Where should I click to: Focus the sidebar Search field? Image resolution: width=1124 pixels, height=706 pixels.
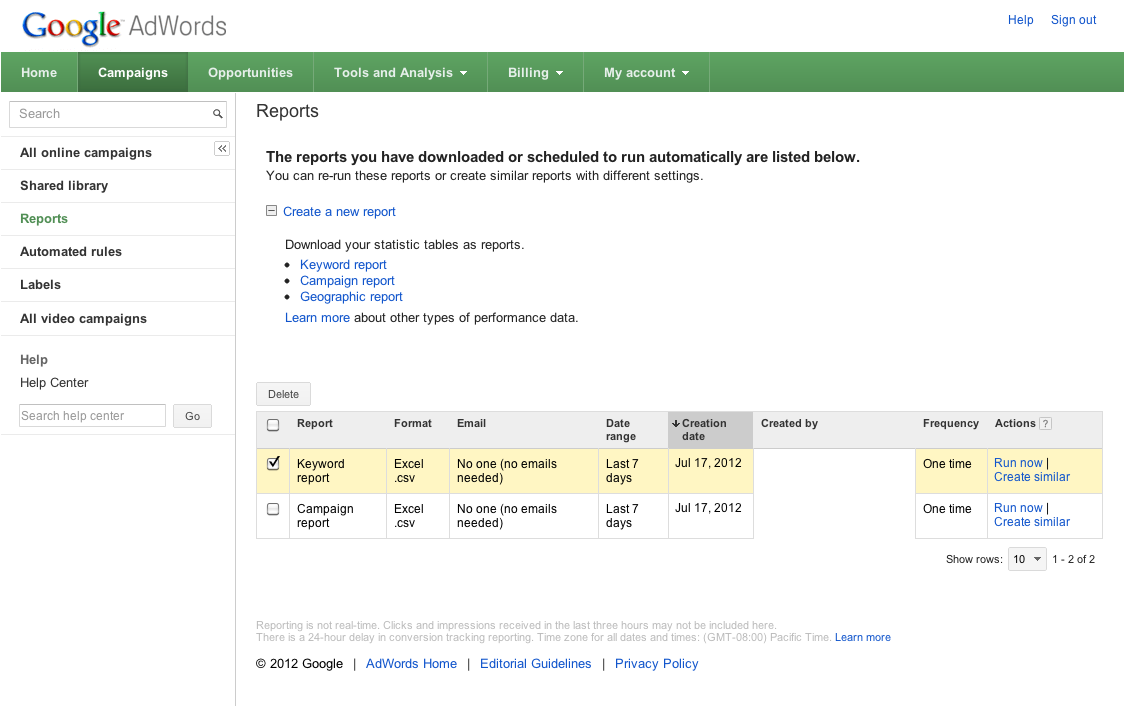click(x=118, y=114)
